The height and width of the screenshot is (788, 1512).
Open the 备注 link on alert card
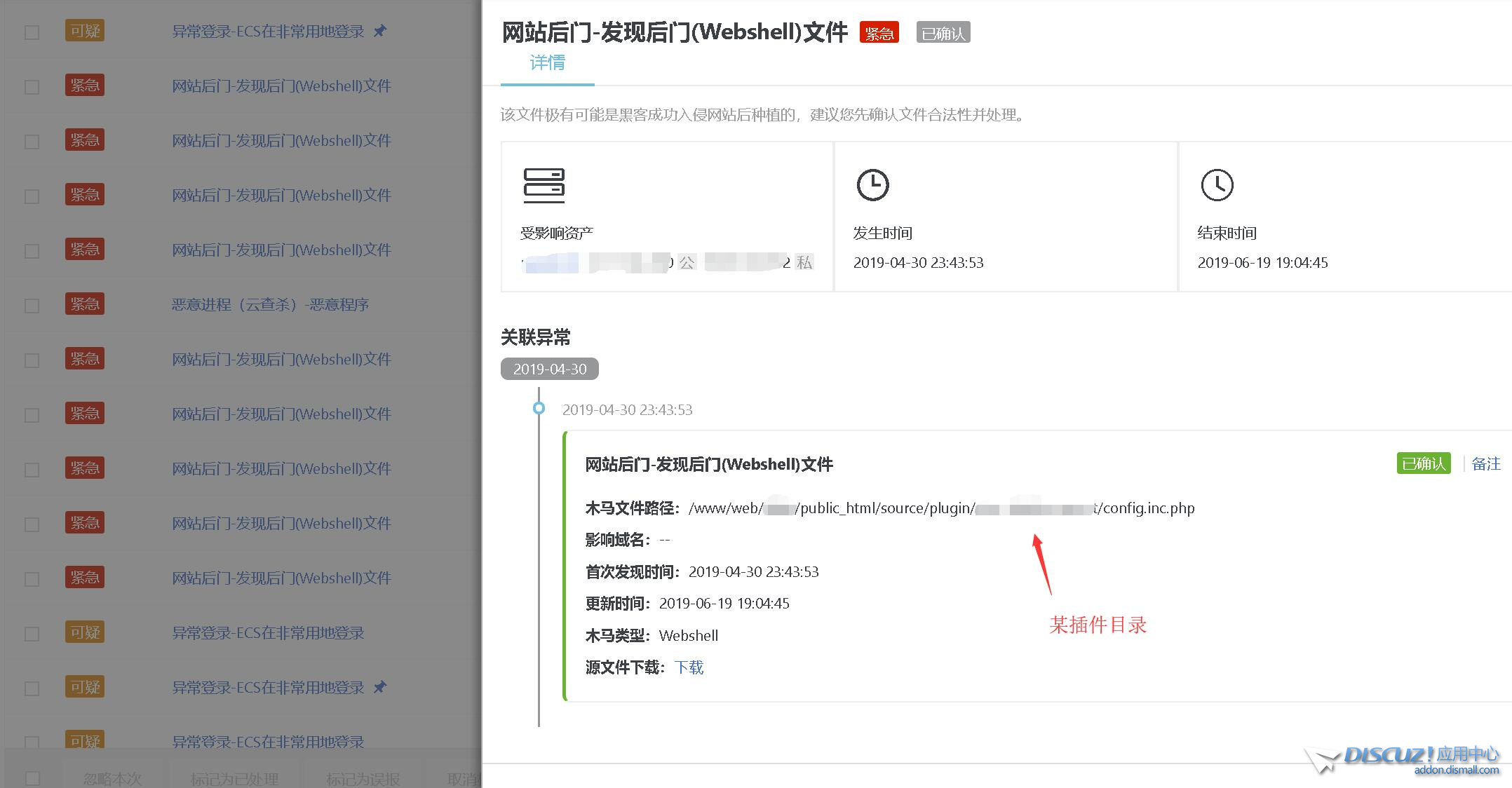1485,464
